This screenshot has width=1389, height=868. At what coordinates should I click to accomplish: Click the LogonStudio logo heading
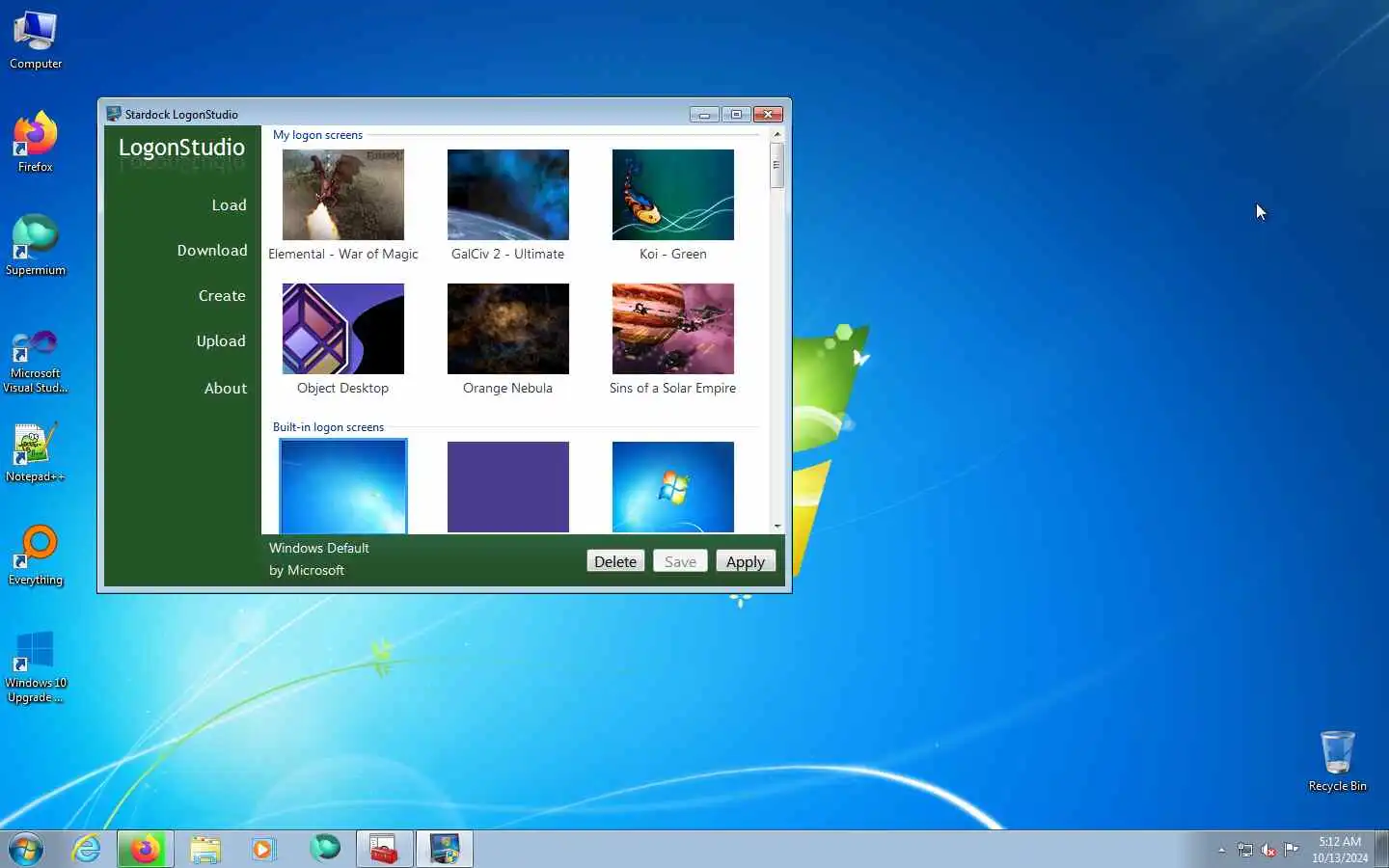pyautogui.click(x=181, y=148)
